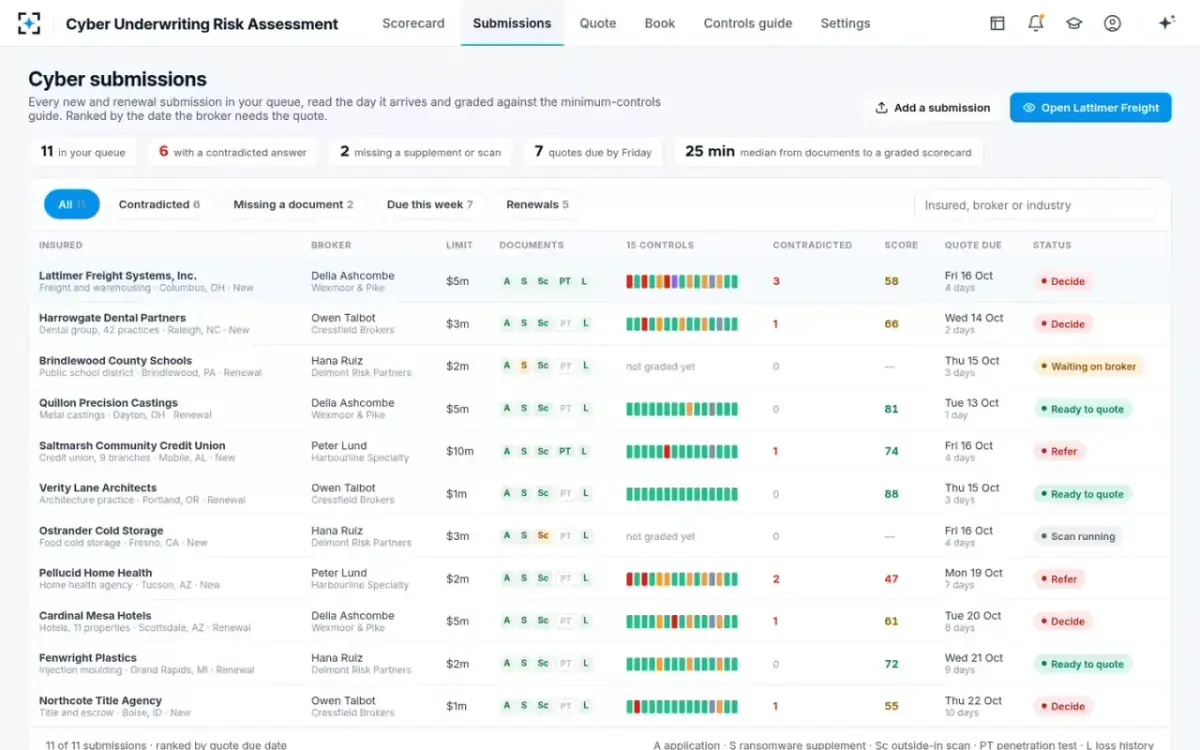Screen dimensions: 1200x750
Task: Sort by the Quote Due column header
Action: tap(973, 245)
